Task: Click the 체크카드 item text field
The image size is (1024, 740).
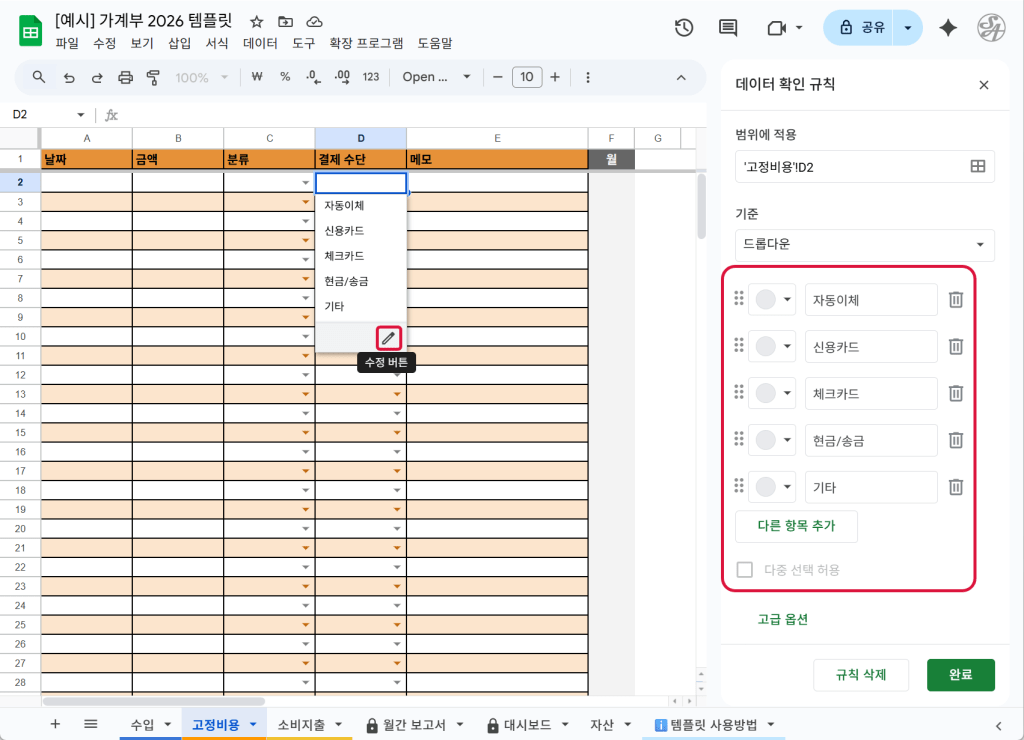Action: click(x=870, y=393)
